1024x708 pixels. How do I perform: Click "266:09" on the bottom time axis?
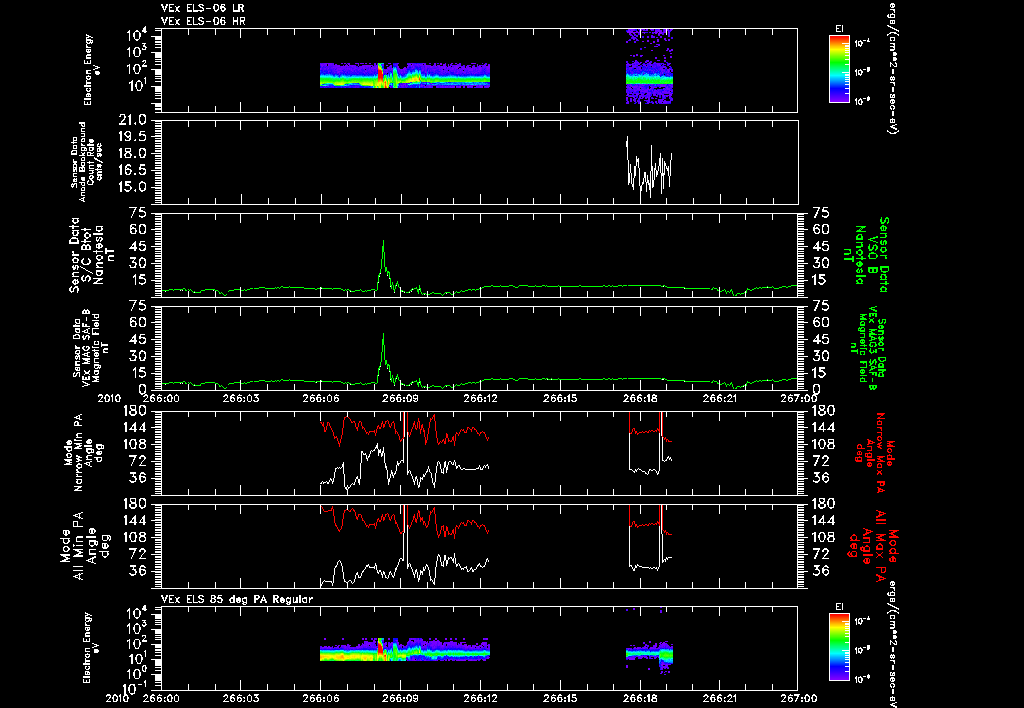coord(401,698)
